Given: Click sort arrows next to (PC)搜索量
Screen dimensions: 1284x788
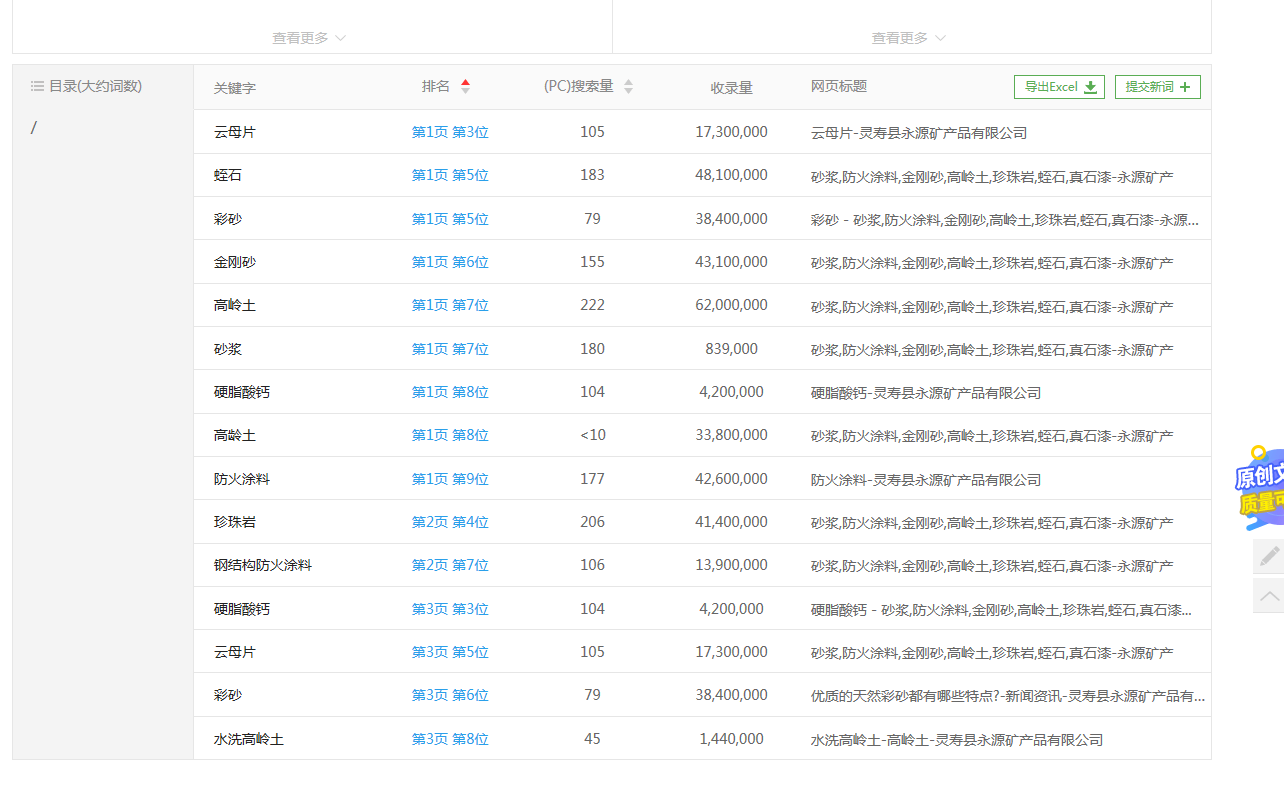Looking at the screenshot, I should (627, 86).
